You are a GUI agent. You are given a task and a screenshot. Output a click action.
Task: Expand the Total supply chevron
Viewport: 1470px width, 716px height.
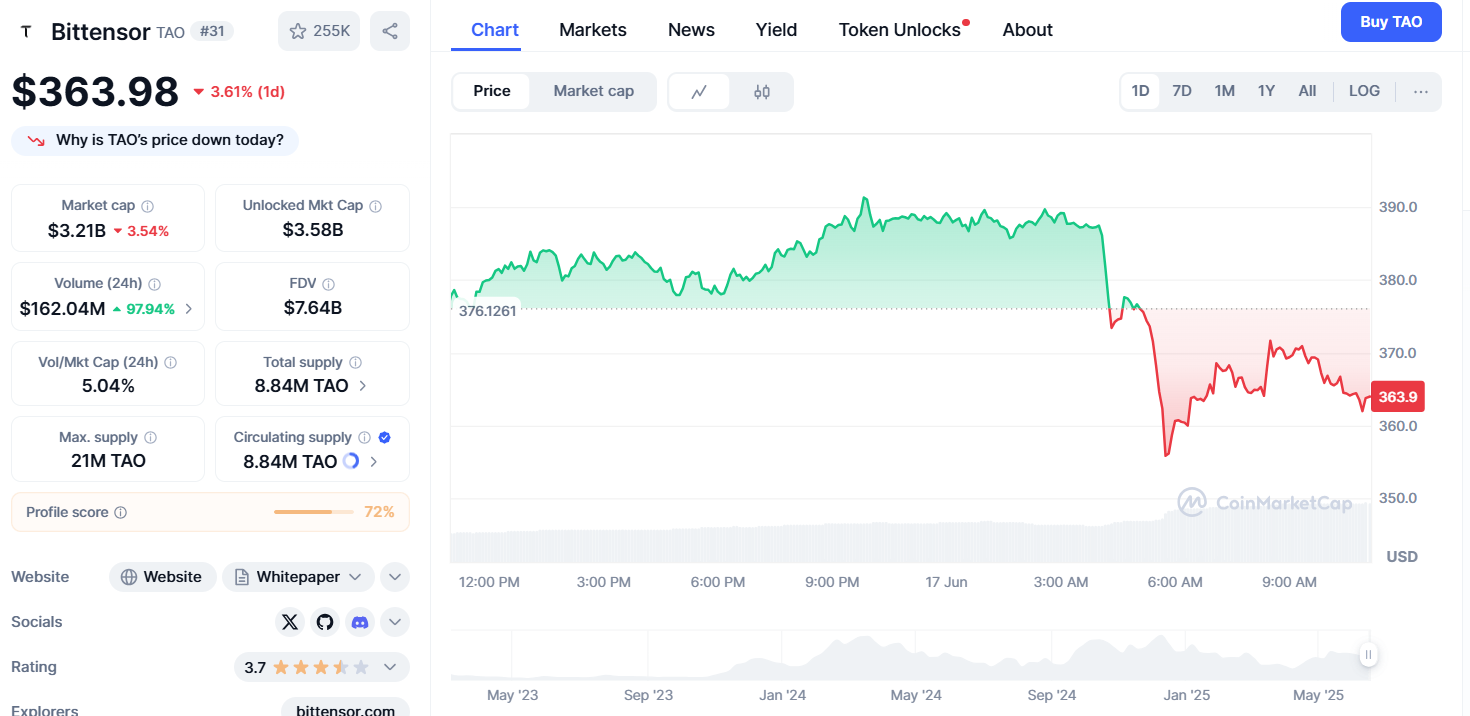point(362,386)
